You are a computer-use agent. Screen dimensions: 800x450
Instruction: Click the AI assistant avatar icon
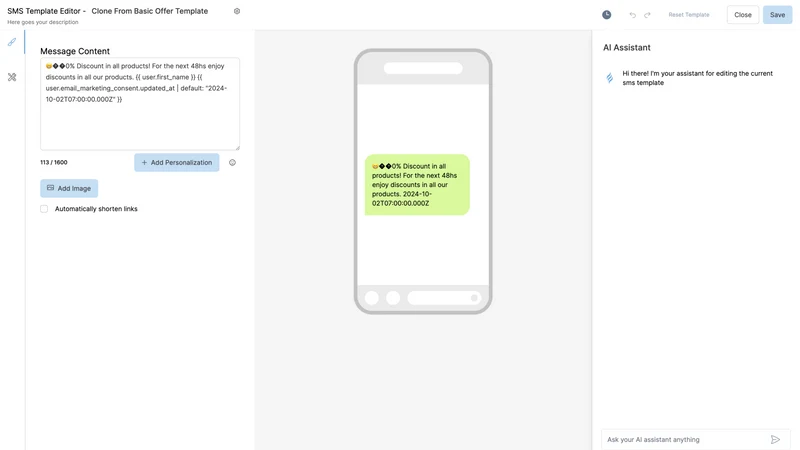pos(610,78)
